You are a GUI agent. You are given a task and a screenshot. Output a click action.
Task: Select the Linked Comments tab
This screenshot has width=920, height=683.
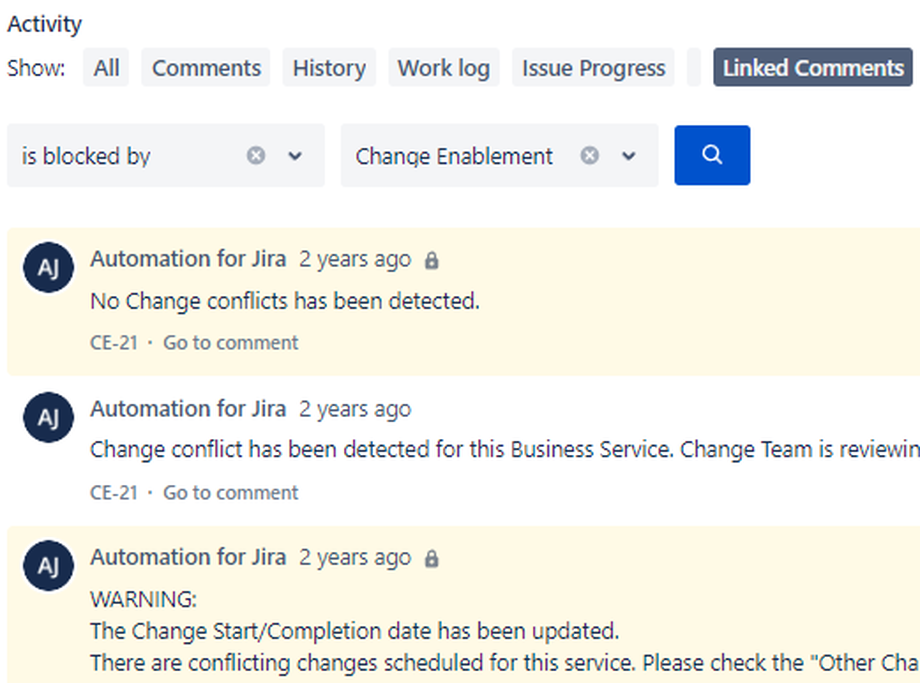813,67
